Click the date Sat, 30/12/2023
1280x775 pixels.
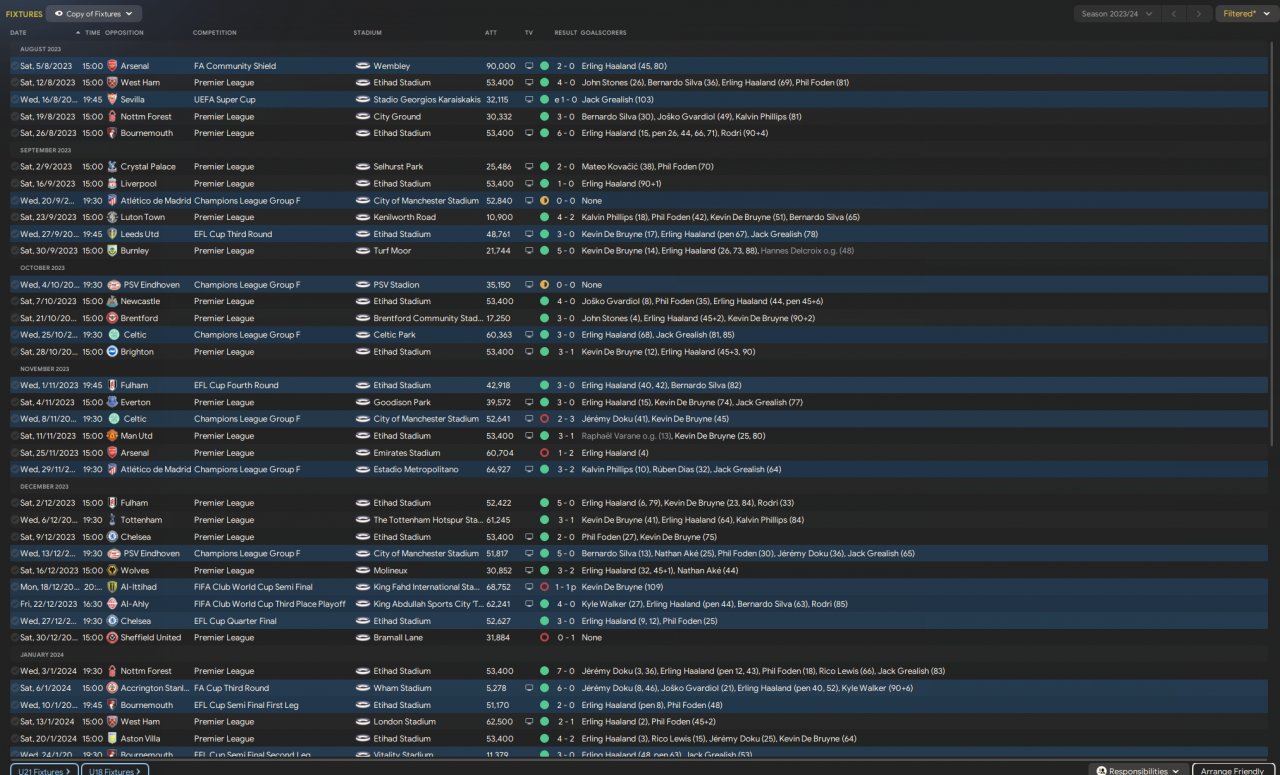(47, 637)
